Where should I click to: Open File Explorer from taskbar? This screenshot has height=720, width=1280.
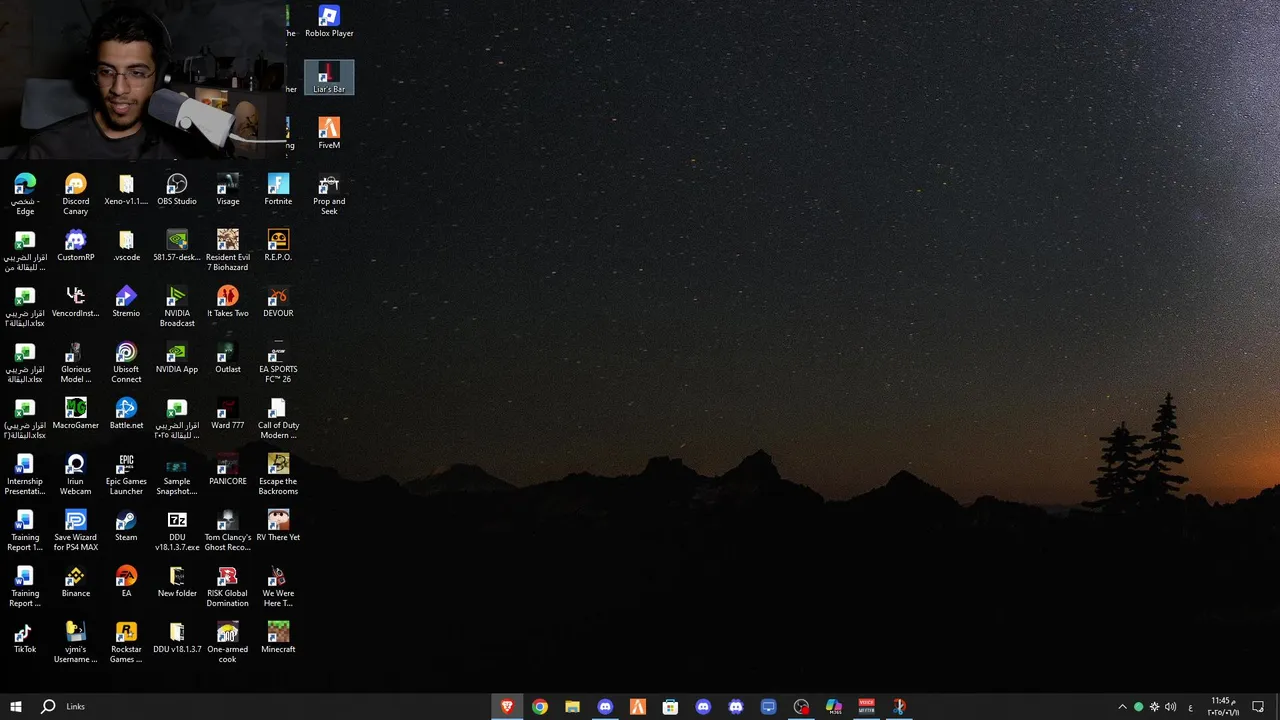pyautogui.click(x=572, y=706)
